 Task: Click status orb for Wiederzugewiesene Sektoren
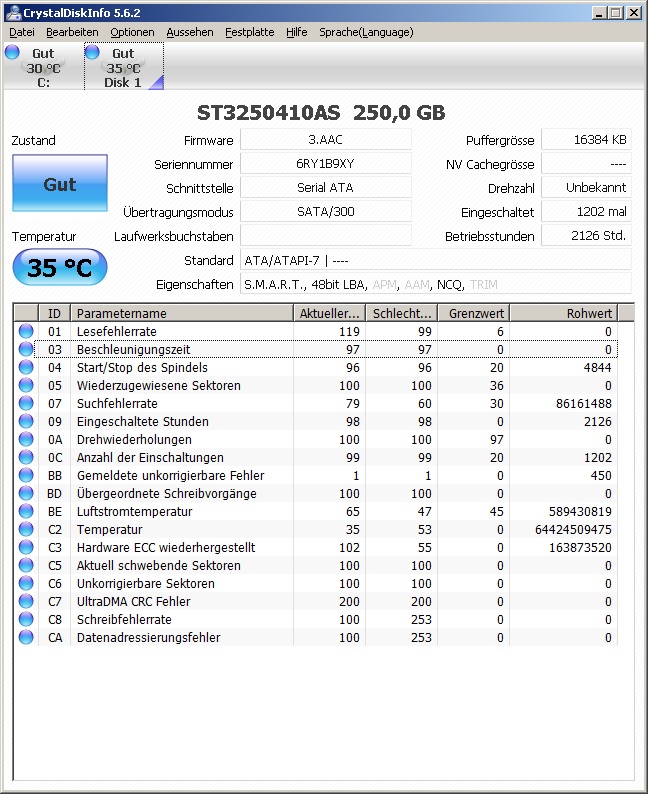tap(26, 385)
